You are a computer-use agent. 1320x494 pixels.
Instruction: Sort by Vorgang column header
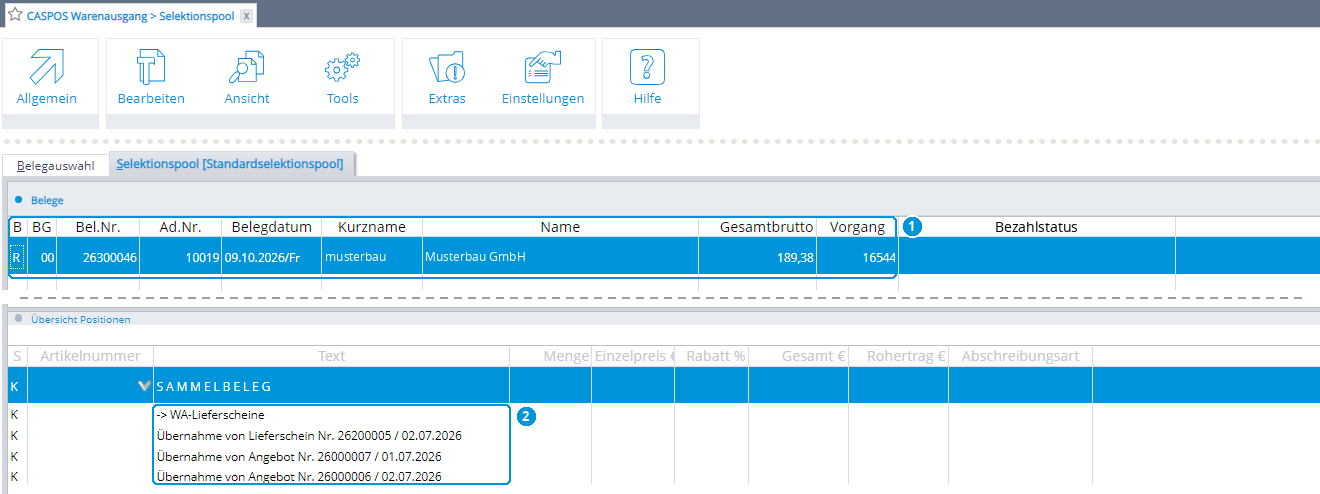pyautogui.click(x=857, y=227)
